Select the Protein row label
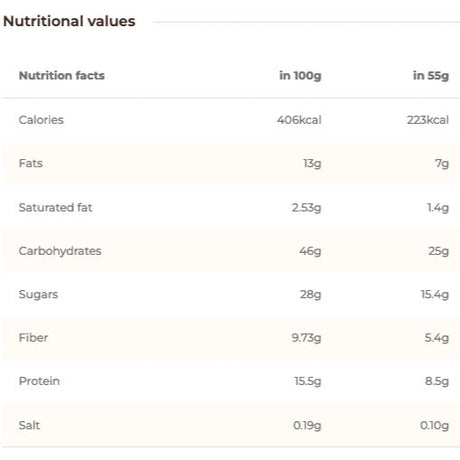This screenshot has width=460, height=460. [x=39, y=381]
